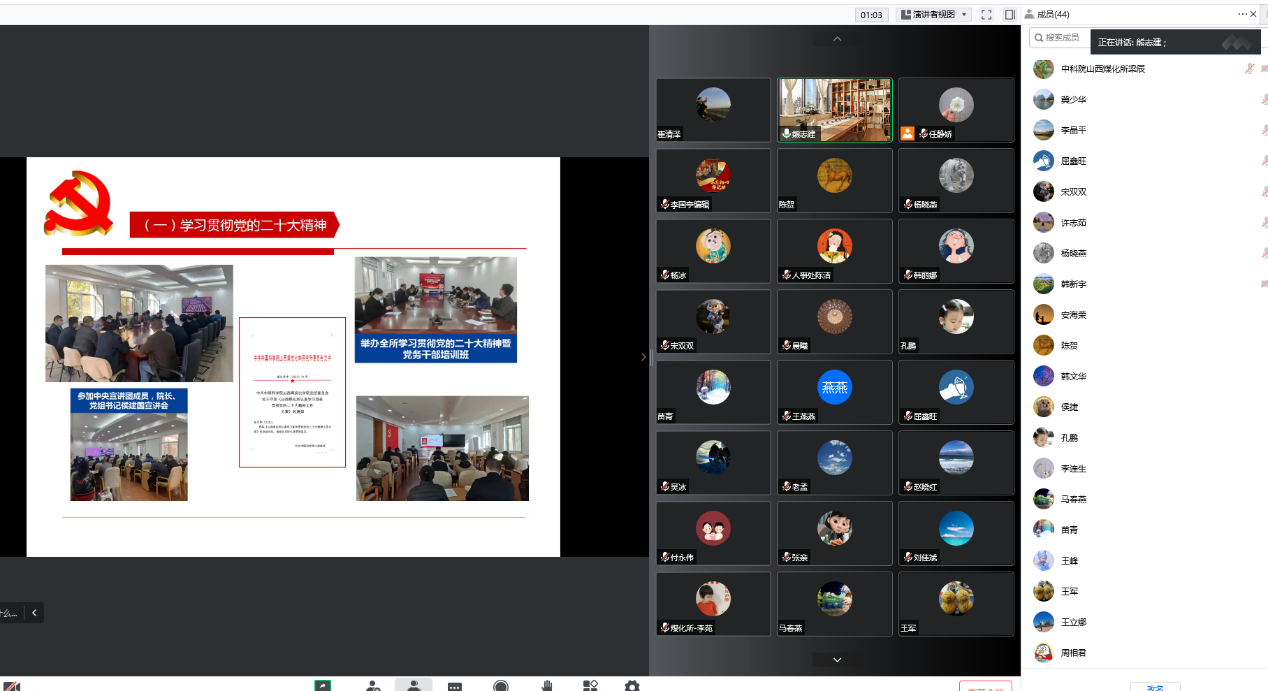
Task: Open the 演讲者视图 view dropdown
Action: tap(936, 14)
